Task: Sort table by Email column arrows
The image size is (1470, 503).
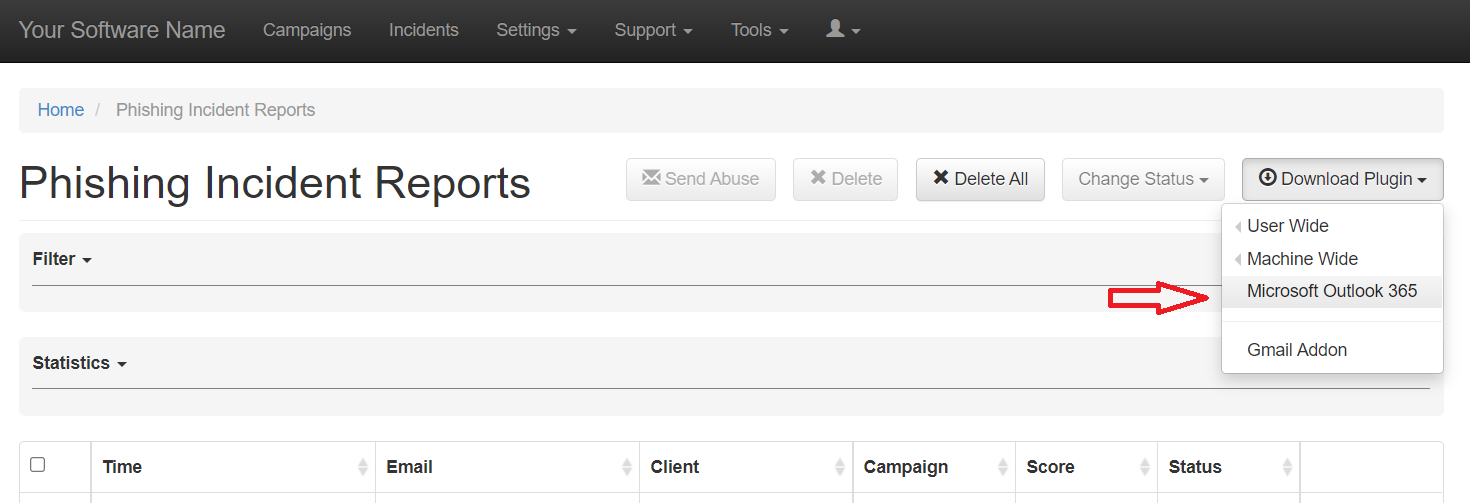Action: click(x=627, y=467)
